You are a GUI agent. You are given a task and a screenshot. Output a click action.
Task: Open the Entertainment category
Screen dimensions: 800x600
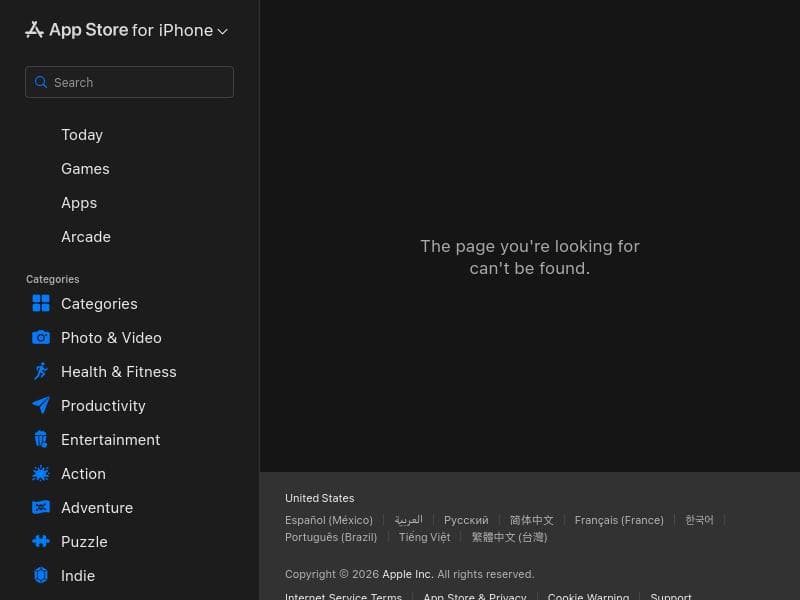coord(111,440)
